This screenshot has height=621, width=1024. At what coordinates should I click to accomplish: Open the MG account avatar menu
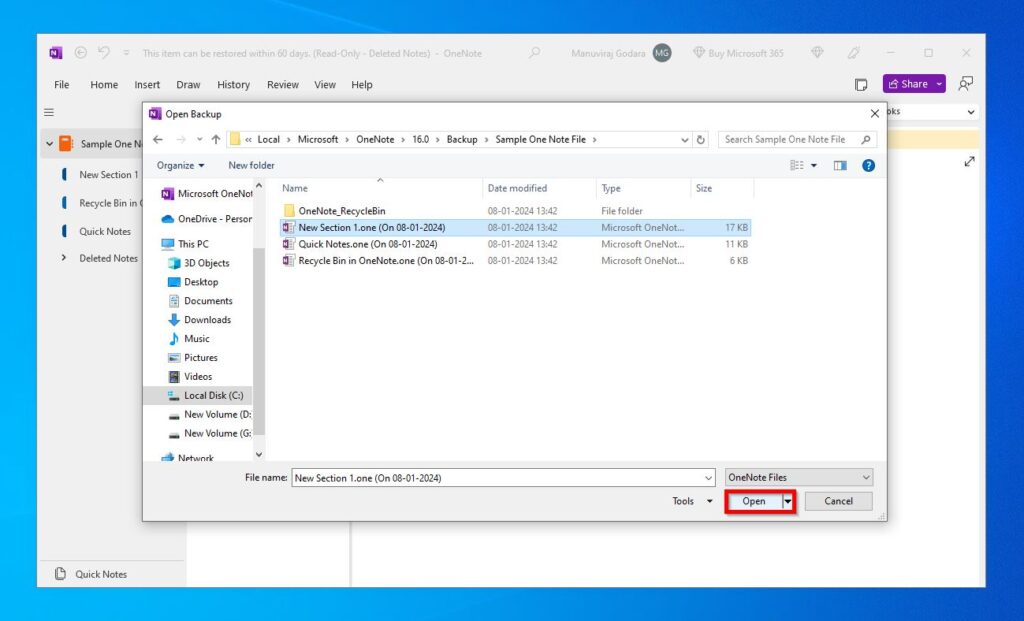point(661,52)
